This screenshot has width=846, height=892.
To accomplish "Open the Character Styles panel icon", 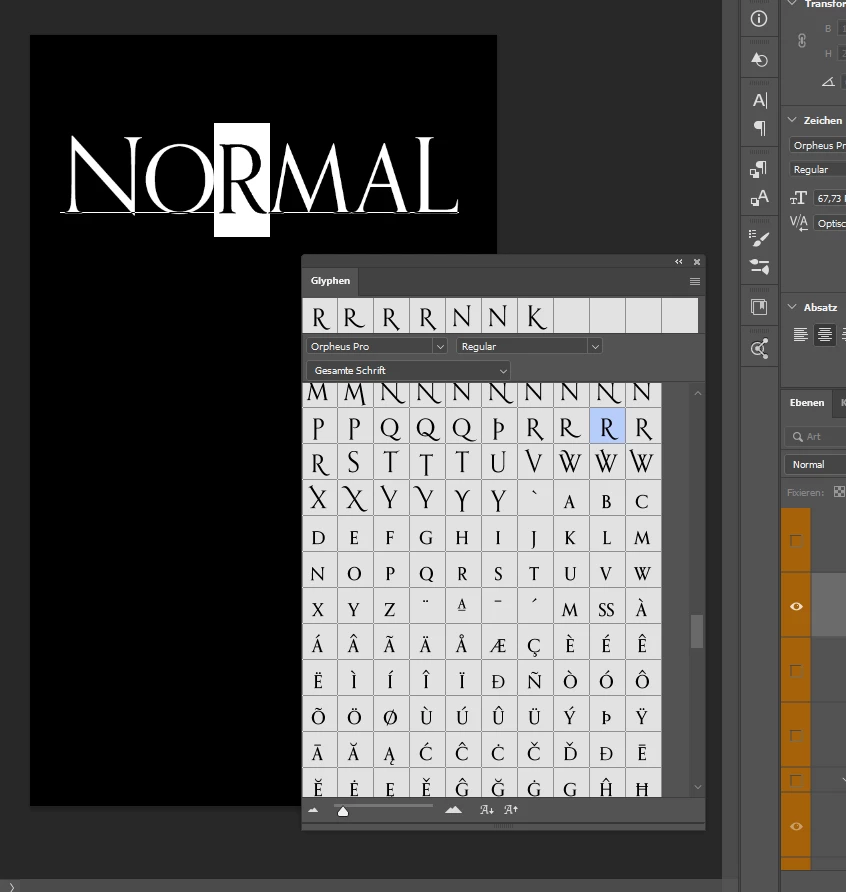I will 759,197.
